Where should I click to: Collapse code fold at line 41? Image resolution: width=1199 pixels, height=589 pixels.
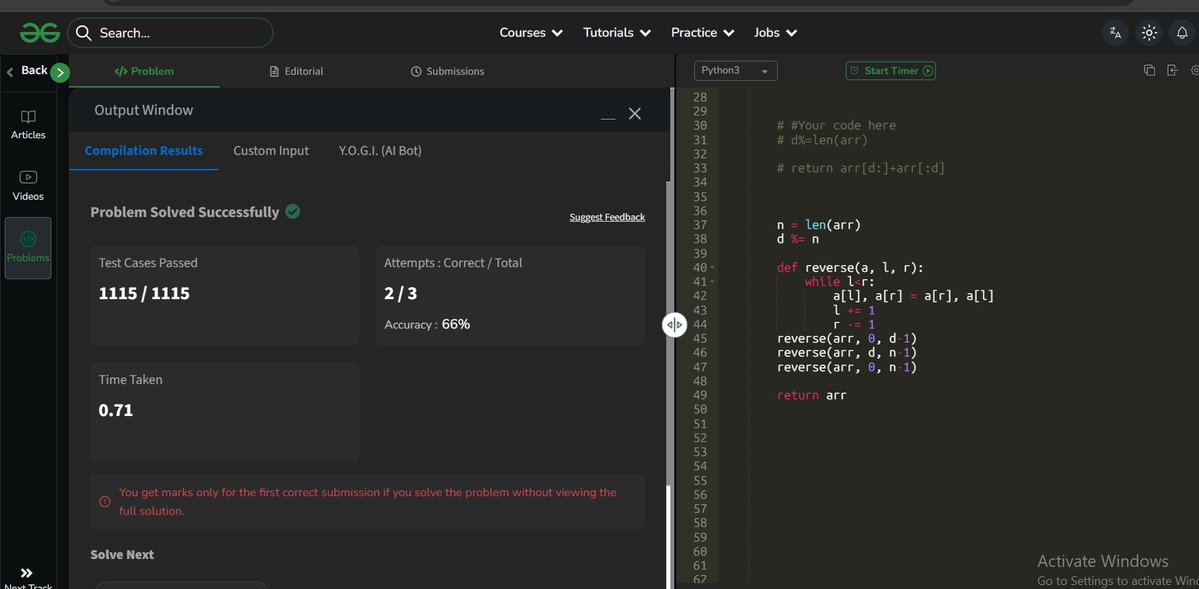tap(713, 281)
